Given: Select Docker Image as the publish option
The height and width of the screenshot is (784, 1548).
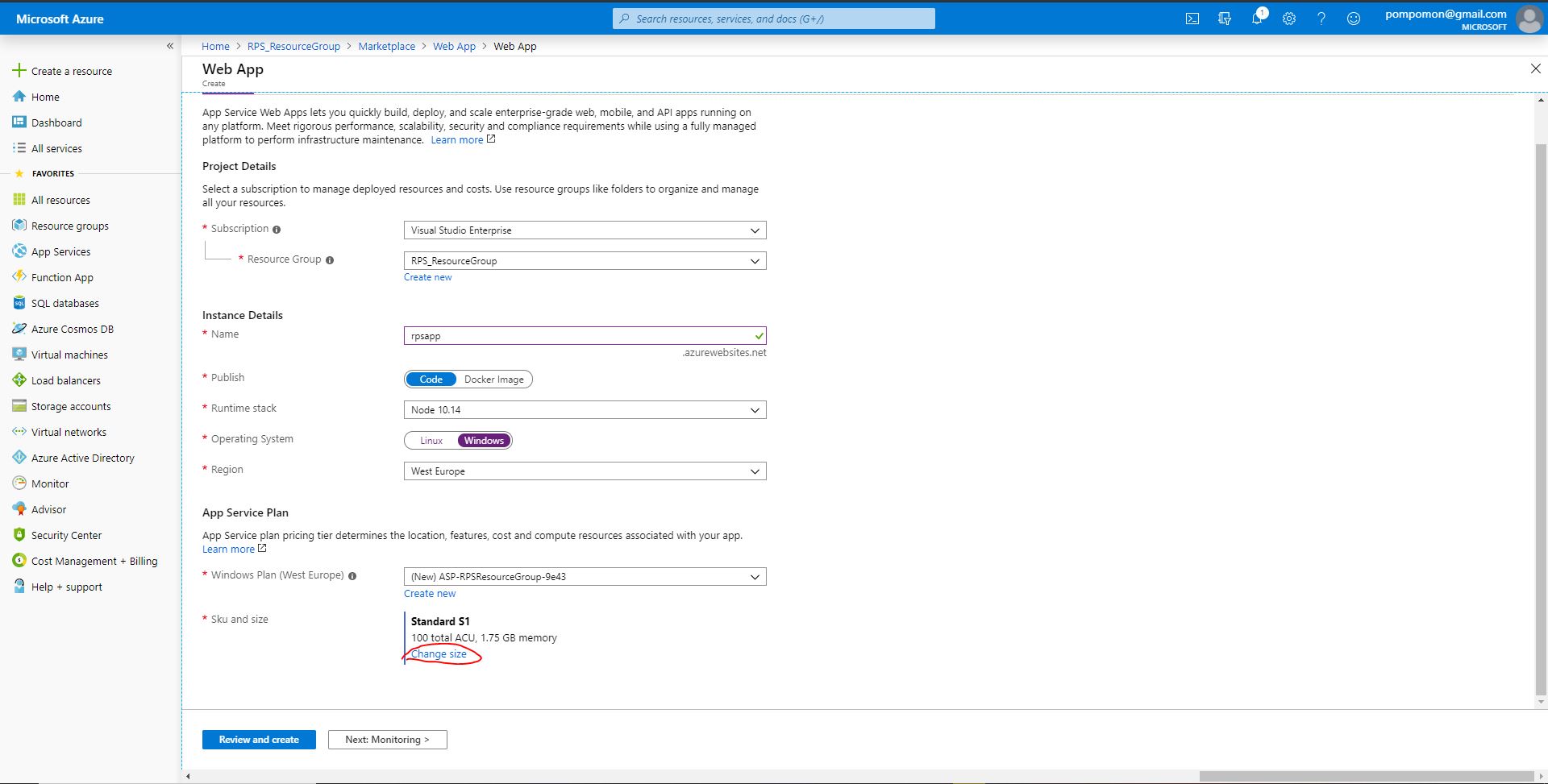Looking at the screenshot, I should click(493, 380).
